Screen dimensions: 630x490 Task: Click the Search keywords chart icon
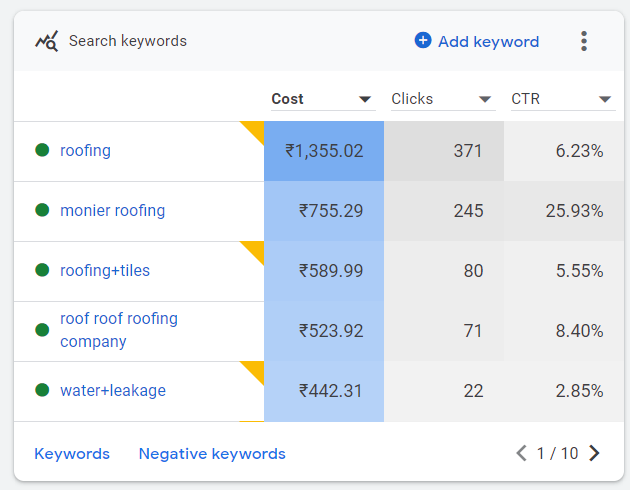pyautogui.click(x=47, y=41)
